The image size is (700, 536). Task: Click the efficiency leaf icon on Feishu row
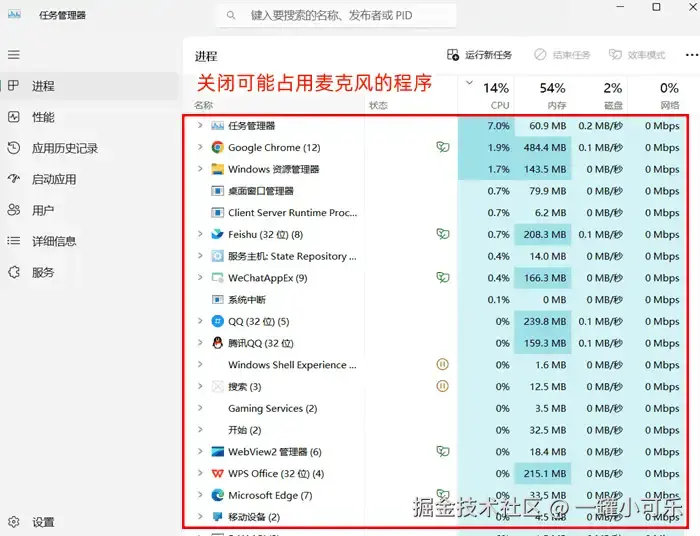[442, 234]
